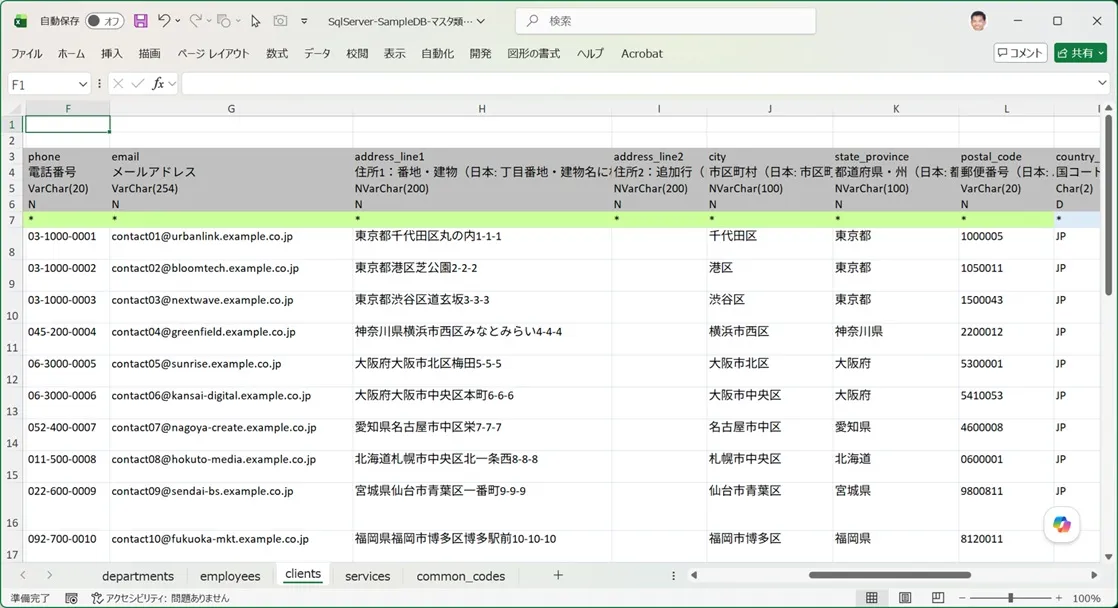Switch to the employees sheet tab
Screen dimensions: 1118x608
coord(230,576)
